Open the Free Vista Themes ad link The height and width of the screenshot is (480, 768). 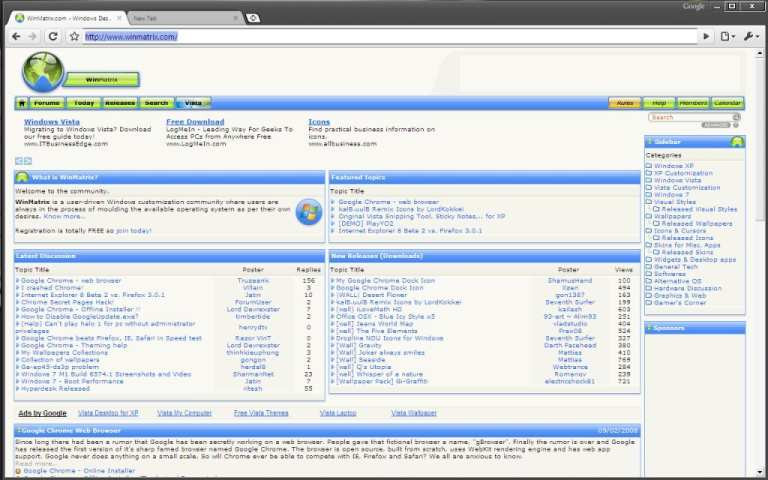click(x=261, y=413)
